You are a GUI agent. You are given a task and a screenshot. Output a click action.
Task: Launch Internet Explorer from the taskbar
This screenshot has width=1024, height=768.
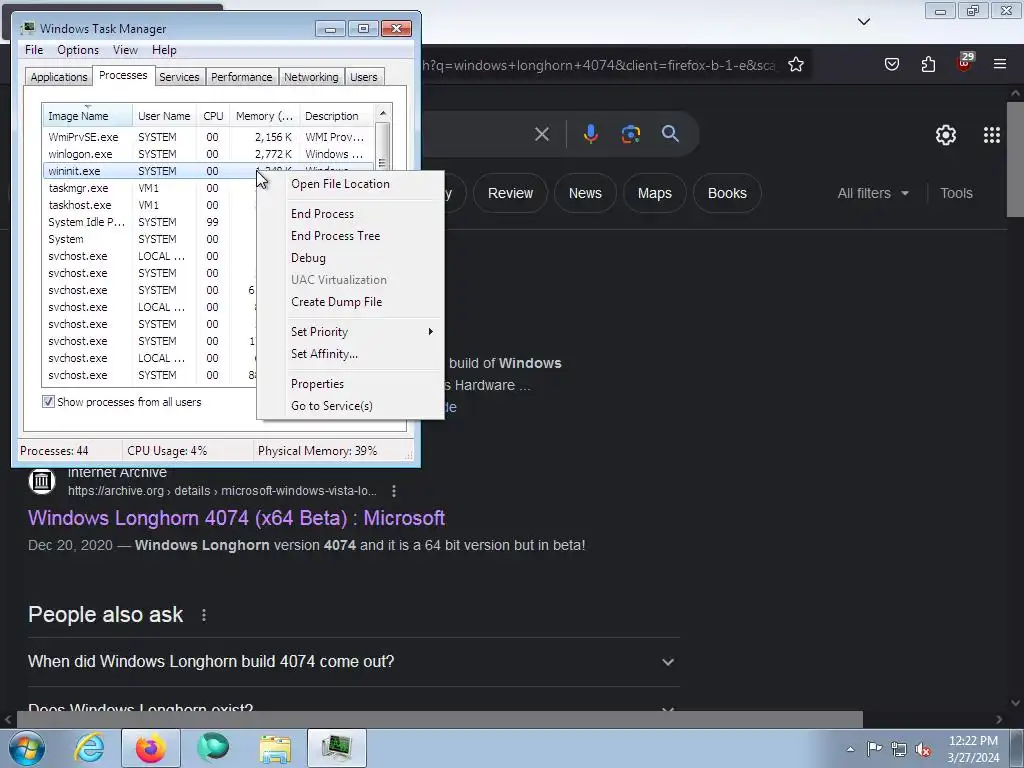pyautogui.click(x=89, y=748)
